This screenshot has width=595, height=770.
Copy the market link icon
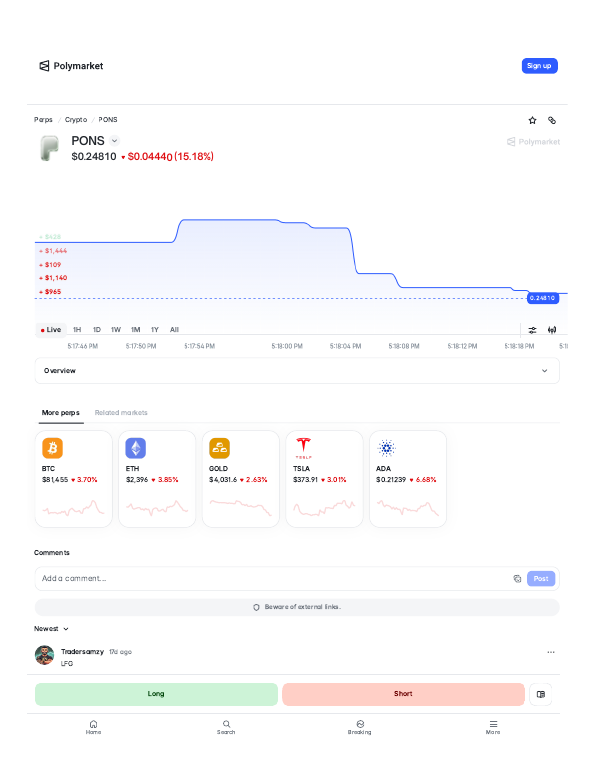(552, 120)
